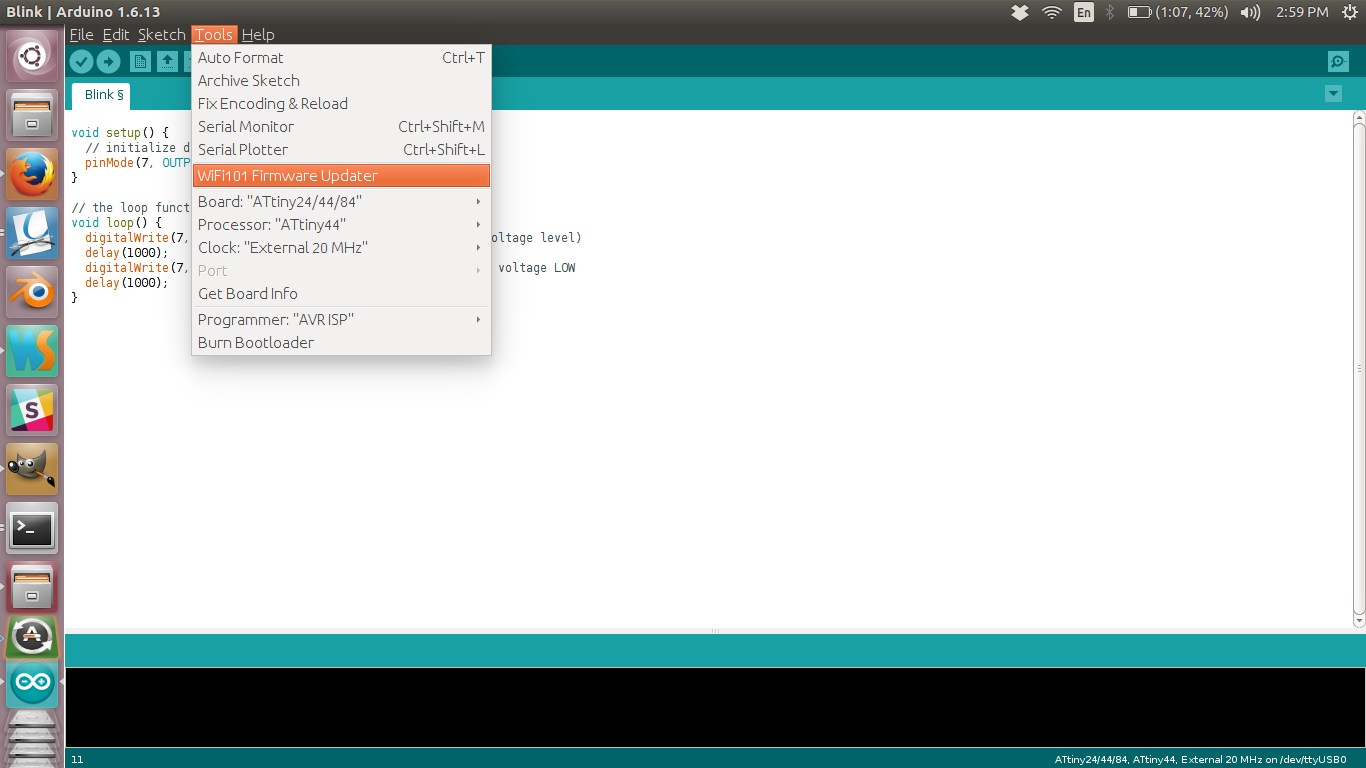
Task: Expand the Board "ATtiny24/44/84" submenu
Action: [x=341, y=201]
